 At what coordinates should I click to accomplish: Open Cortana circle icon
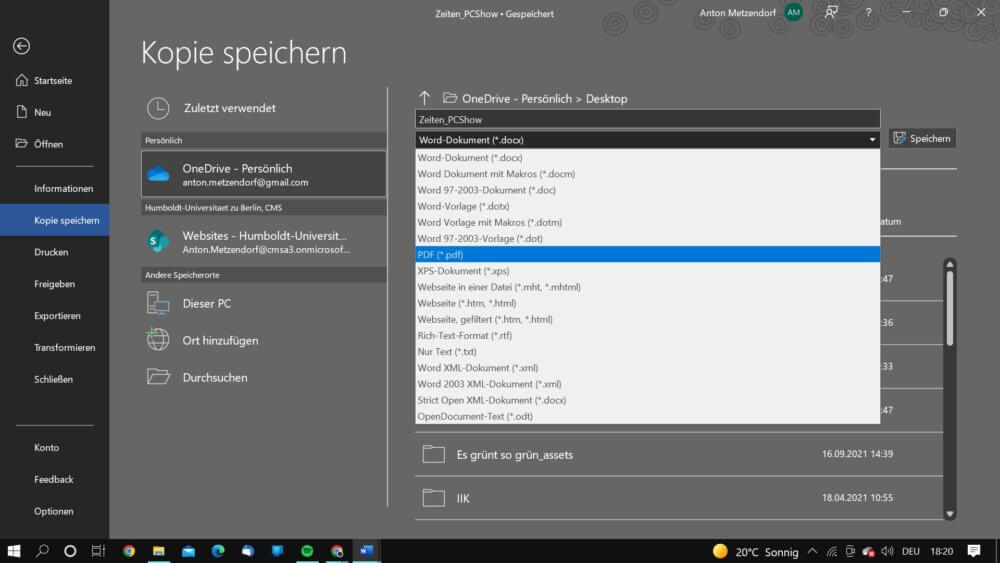(70, 551)
